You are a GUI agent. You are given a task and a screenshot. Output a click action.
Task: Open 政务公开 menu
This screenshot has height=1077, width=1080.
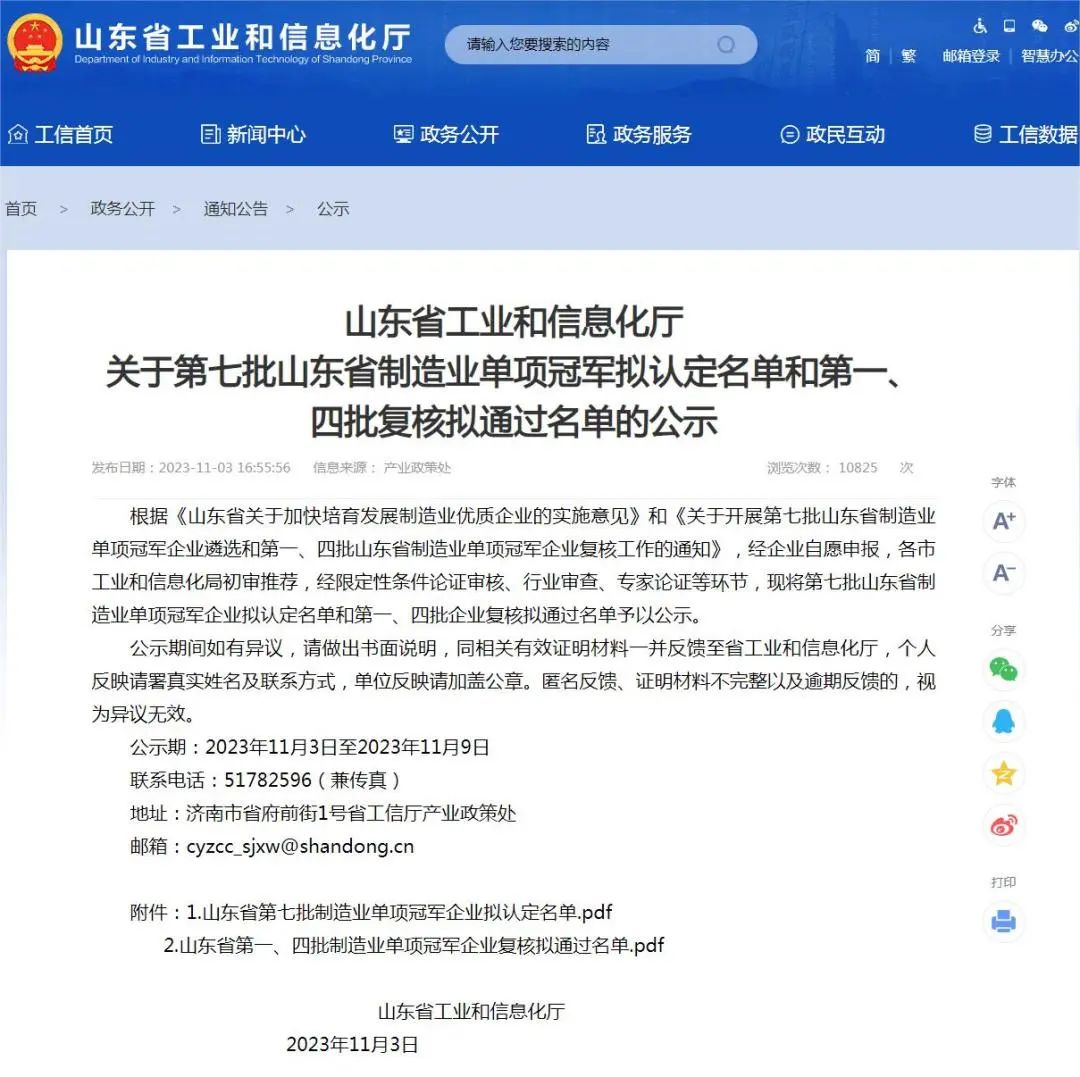click(x=459, y=134)
